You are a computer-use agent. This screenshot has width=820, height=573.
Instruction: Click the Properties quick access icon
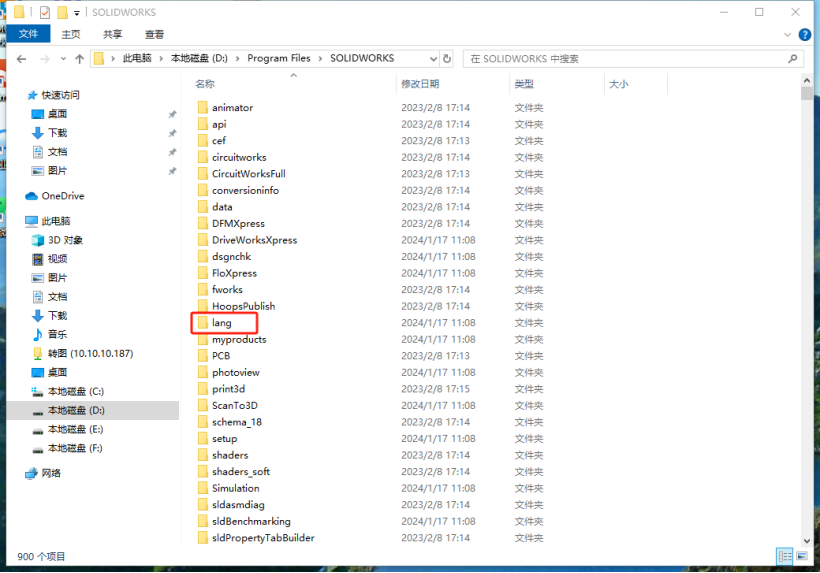[45, 12]
